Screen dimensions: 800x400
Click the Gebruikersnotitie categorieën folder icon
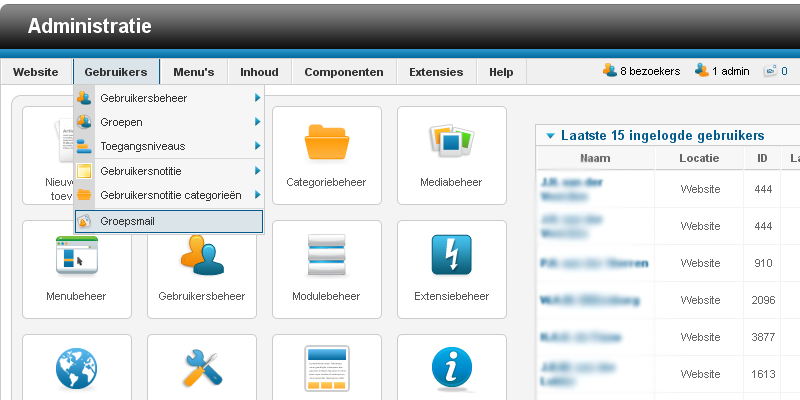pos(84,195)
